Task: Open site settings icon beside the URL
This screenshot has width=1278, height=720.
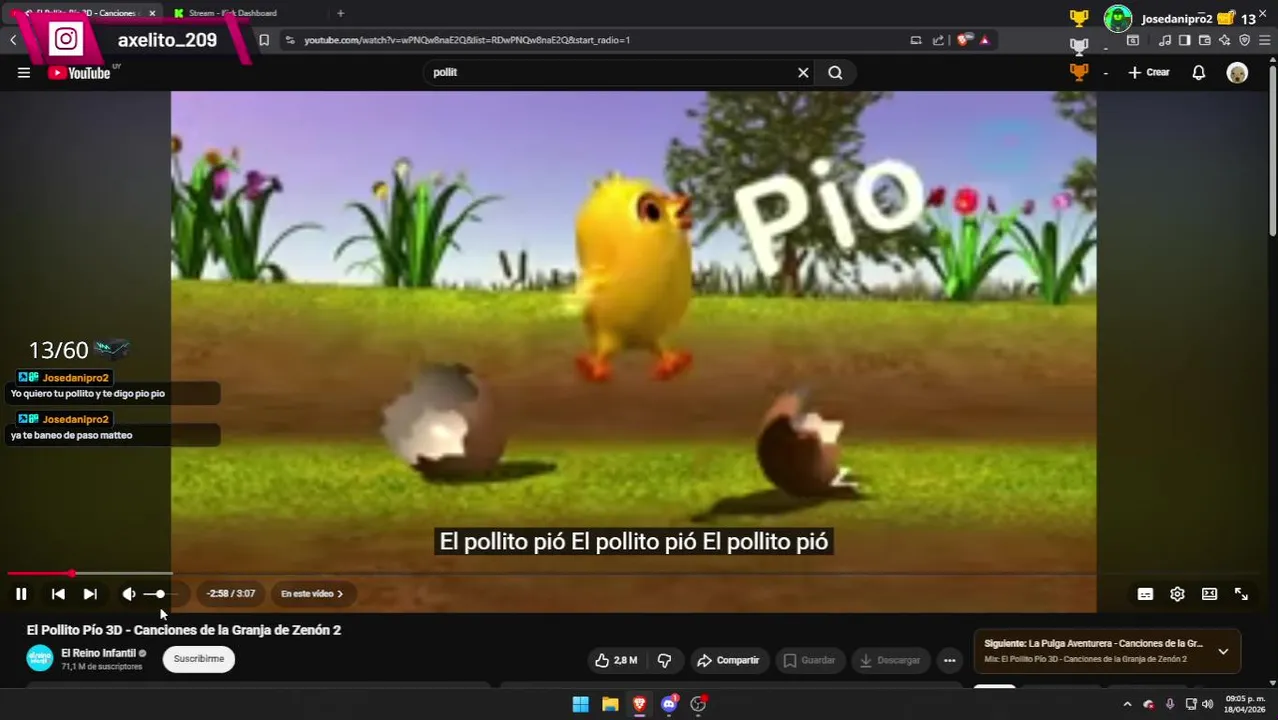Action: tap(290, 40)
